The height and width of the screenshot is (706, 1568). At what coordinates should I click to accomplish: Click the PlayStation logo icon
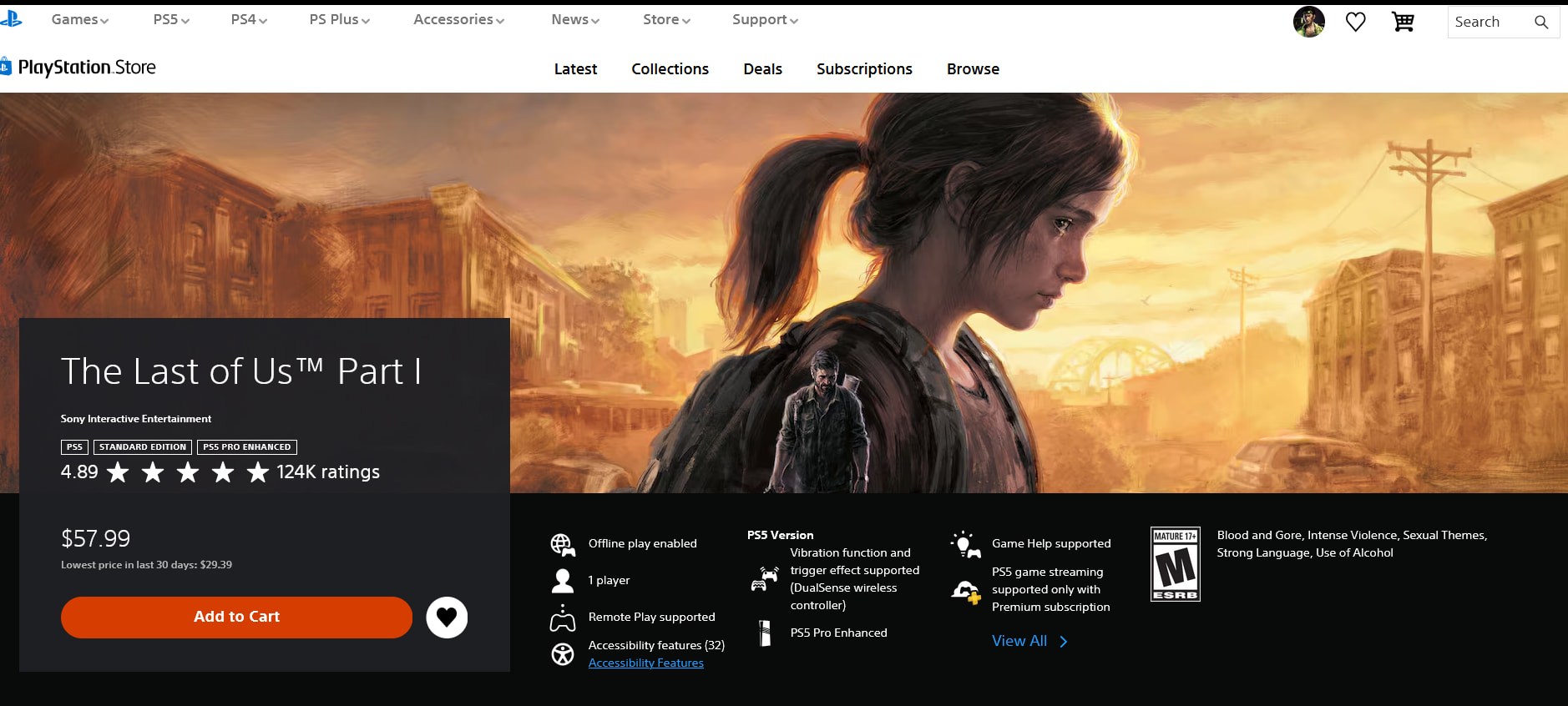(11, 18)
